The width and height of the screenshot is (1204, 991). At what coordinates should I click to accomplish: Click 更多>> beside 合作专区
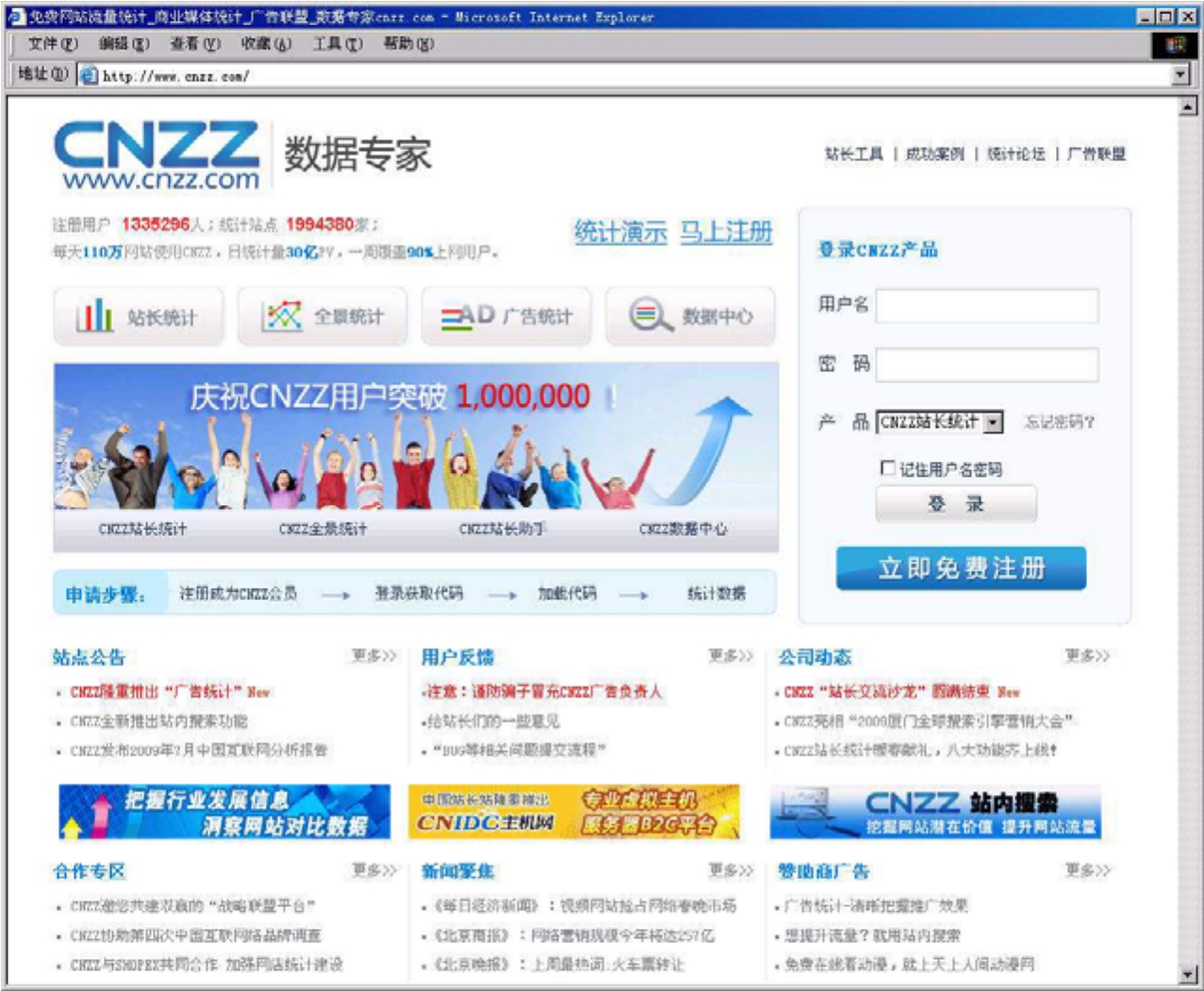point(375,870)
